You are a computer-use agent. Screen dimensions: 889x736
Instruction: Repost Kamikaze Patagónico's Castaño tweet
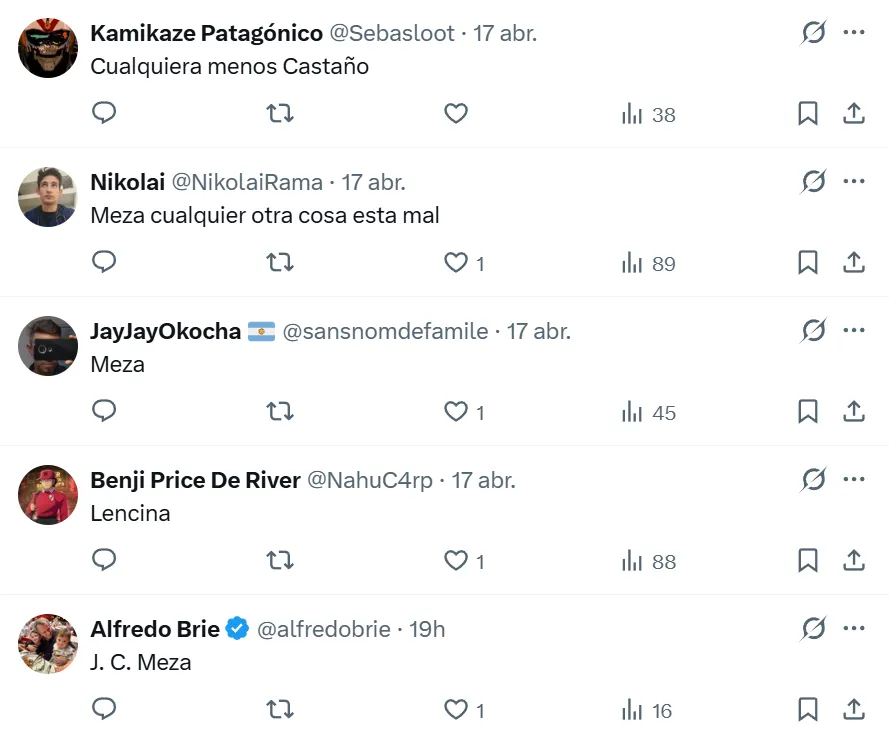280,114
